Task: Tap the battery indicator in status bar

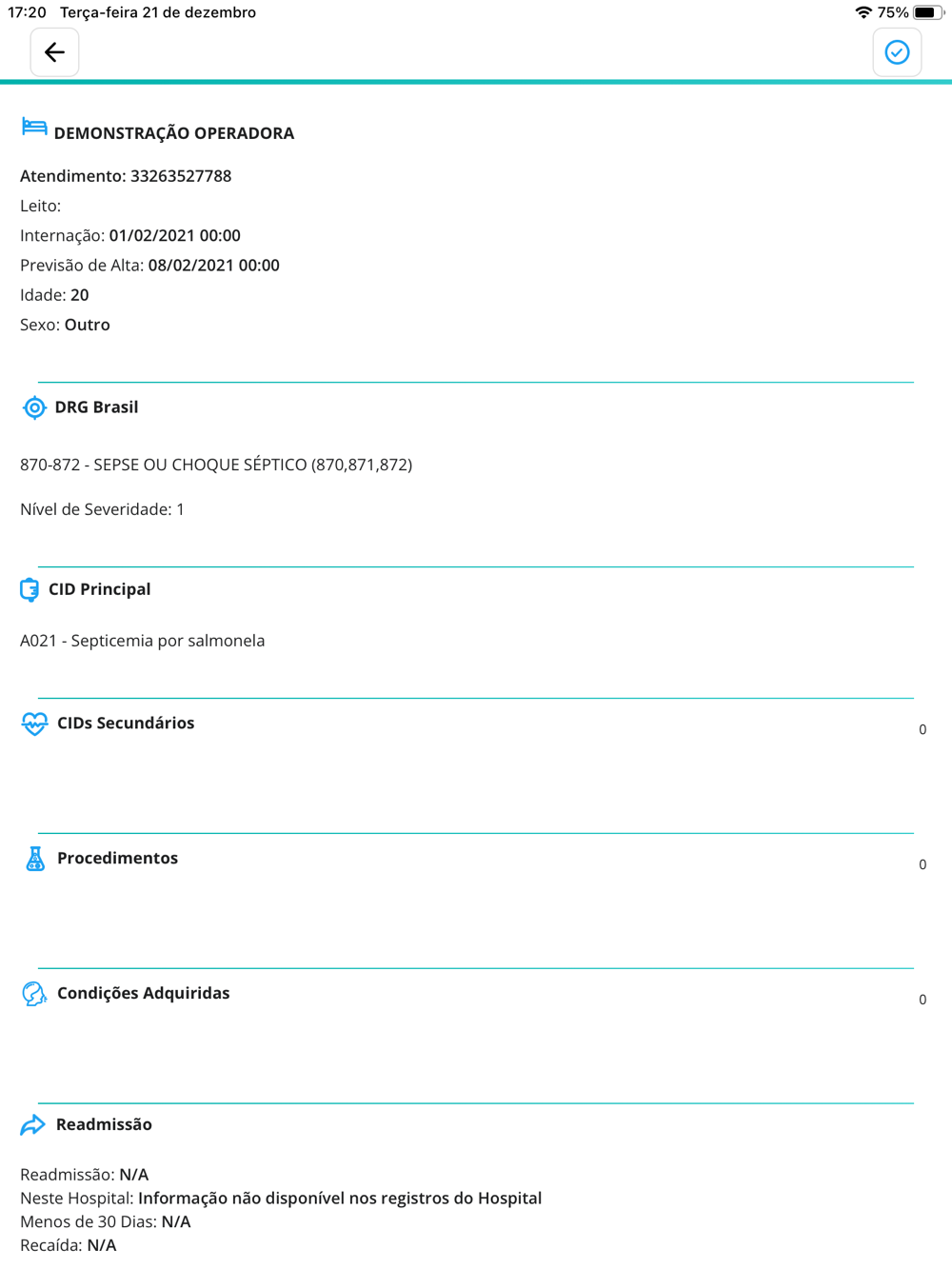Action: click(x=928, y=12)
